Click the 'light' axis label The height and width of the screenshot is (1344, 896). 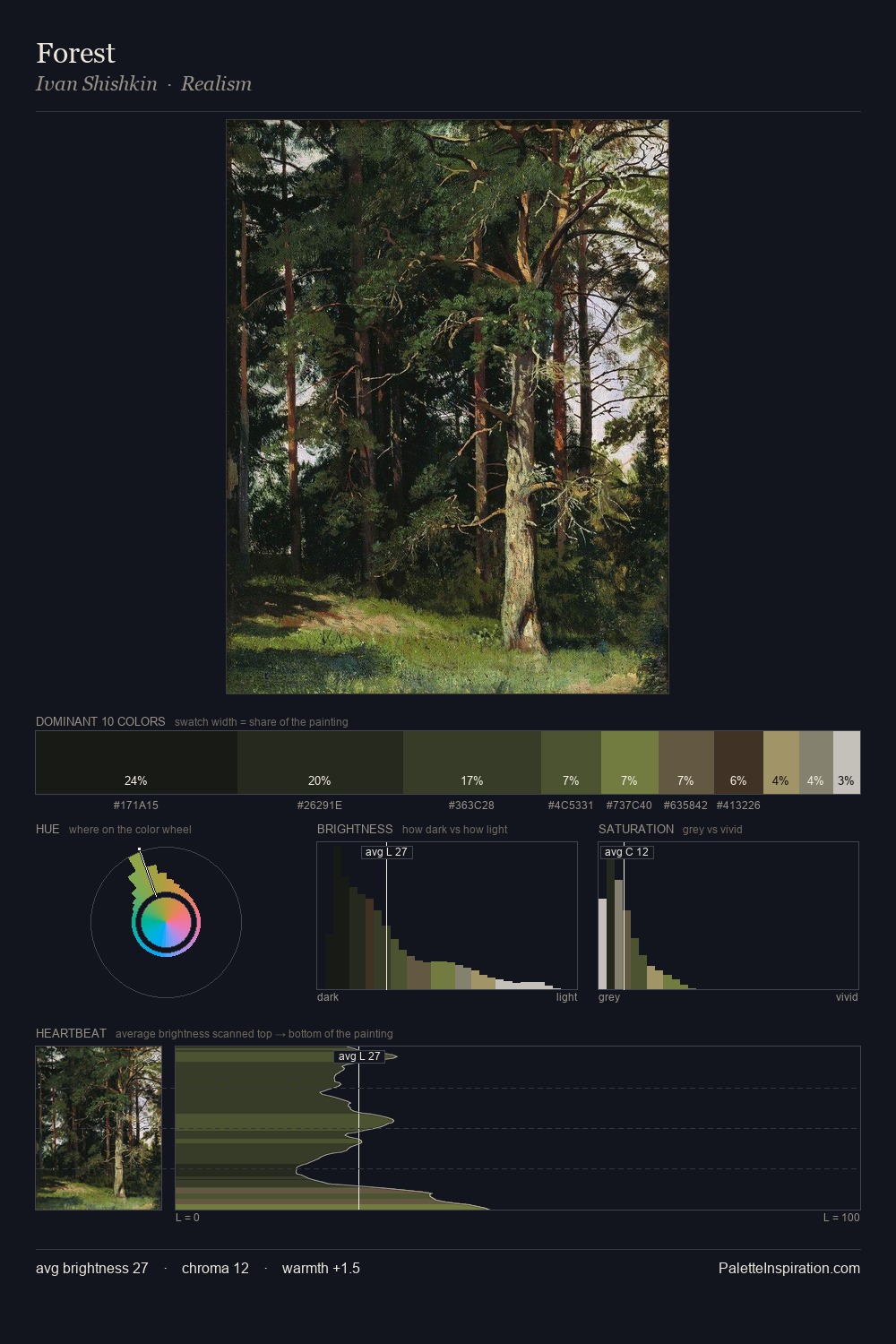(566, 997)
